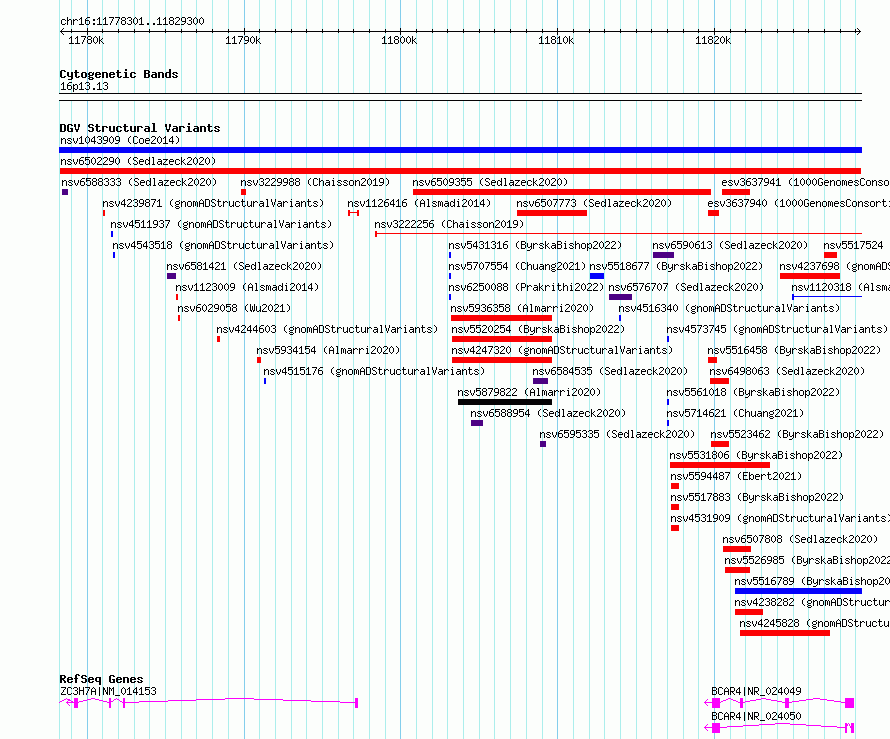
Task: Select nsv5520254 (ByrskaBishop2022) red bar
Action: (502, 339)
